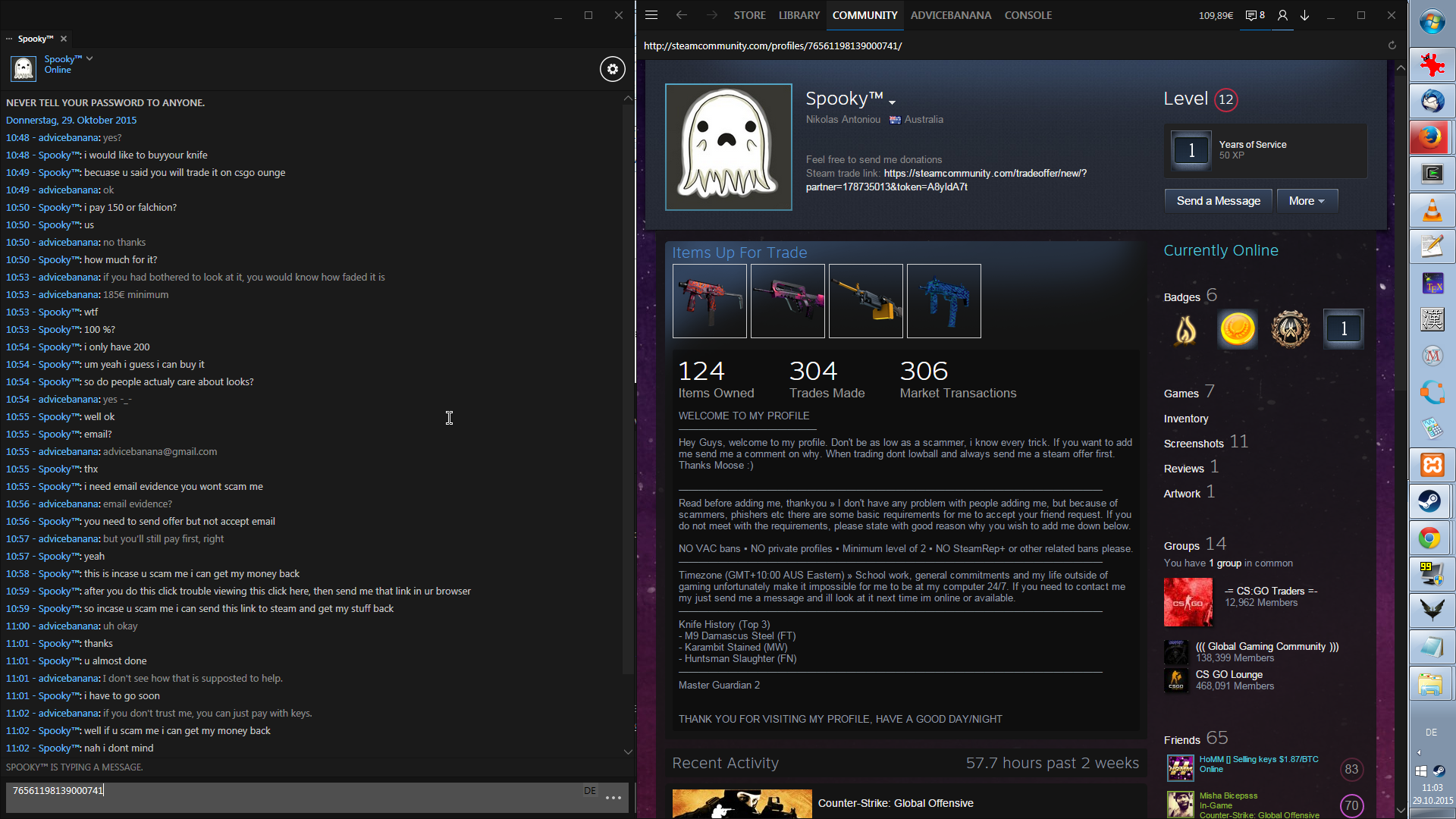Go back with the left arrow
Screen dimensions: 1456x819
point(681,15)
